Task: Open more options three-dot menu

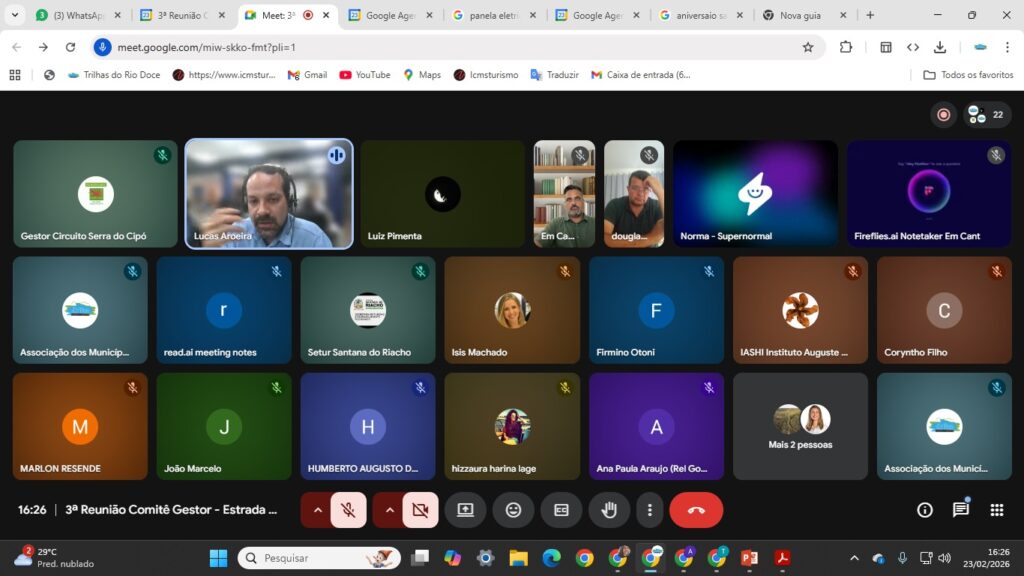Action: 650,510
